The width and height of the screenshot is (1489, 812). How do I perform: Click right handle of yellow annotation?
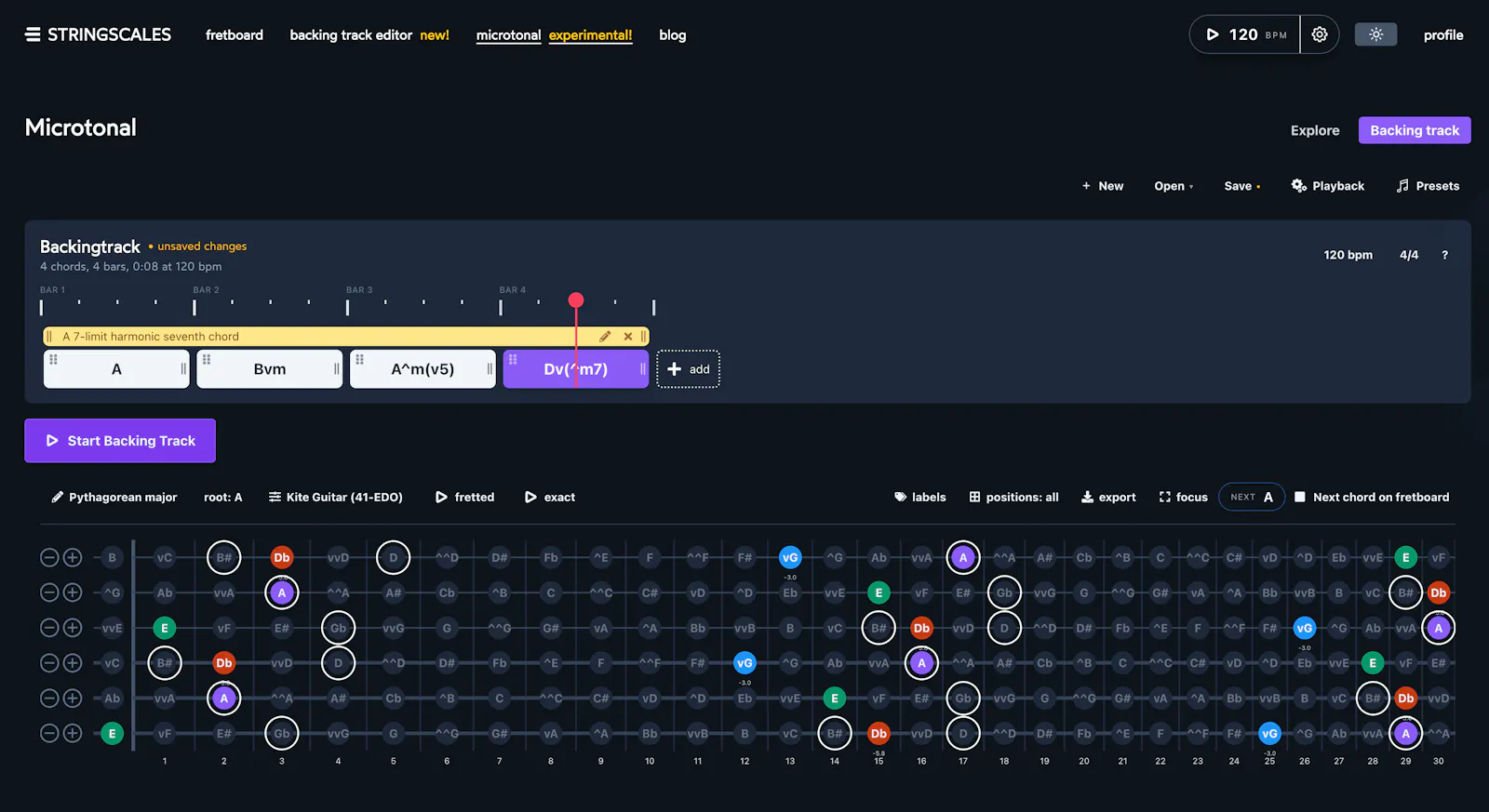(x=643, y=337)
